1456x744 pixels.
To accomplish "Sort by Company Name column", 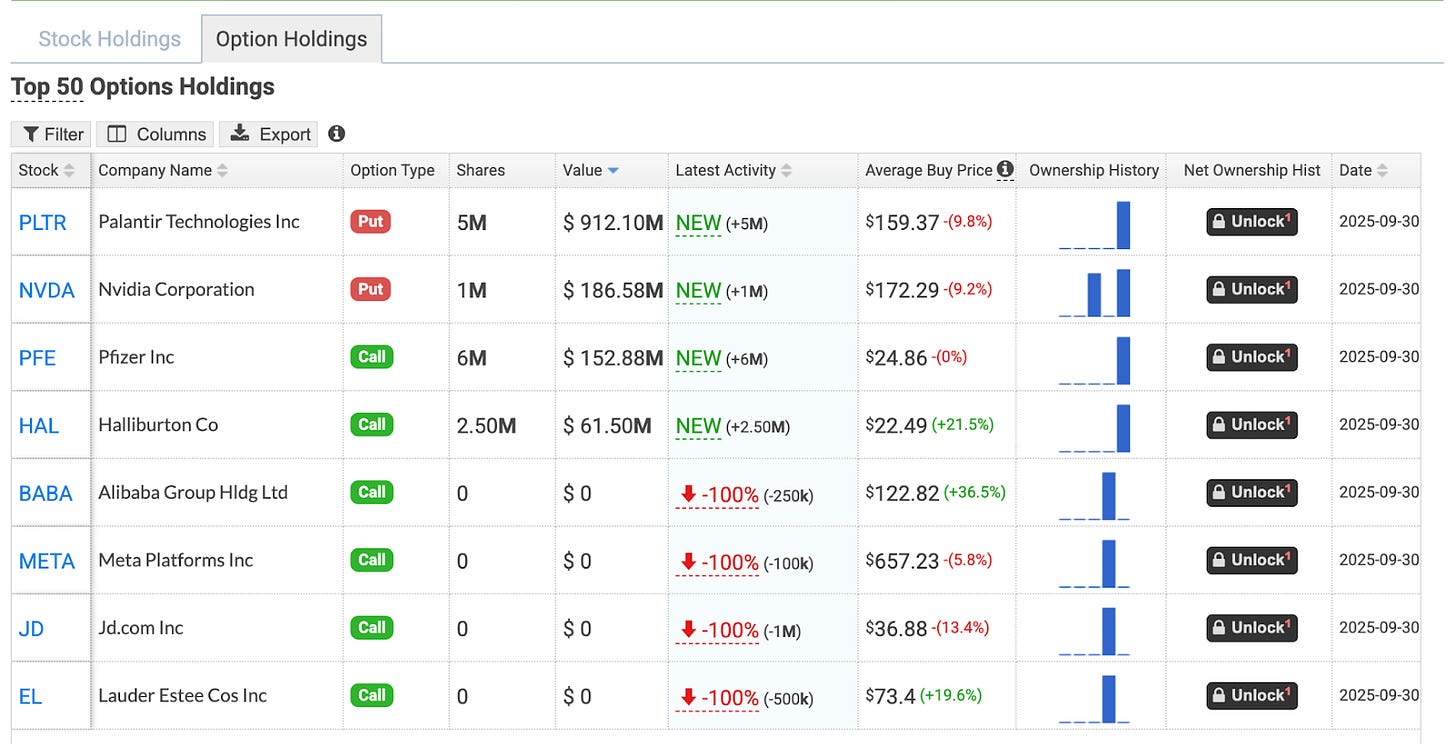I will tap(163, 170).
